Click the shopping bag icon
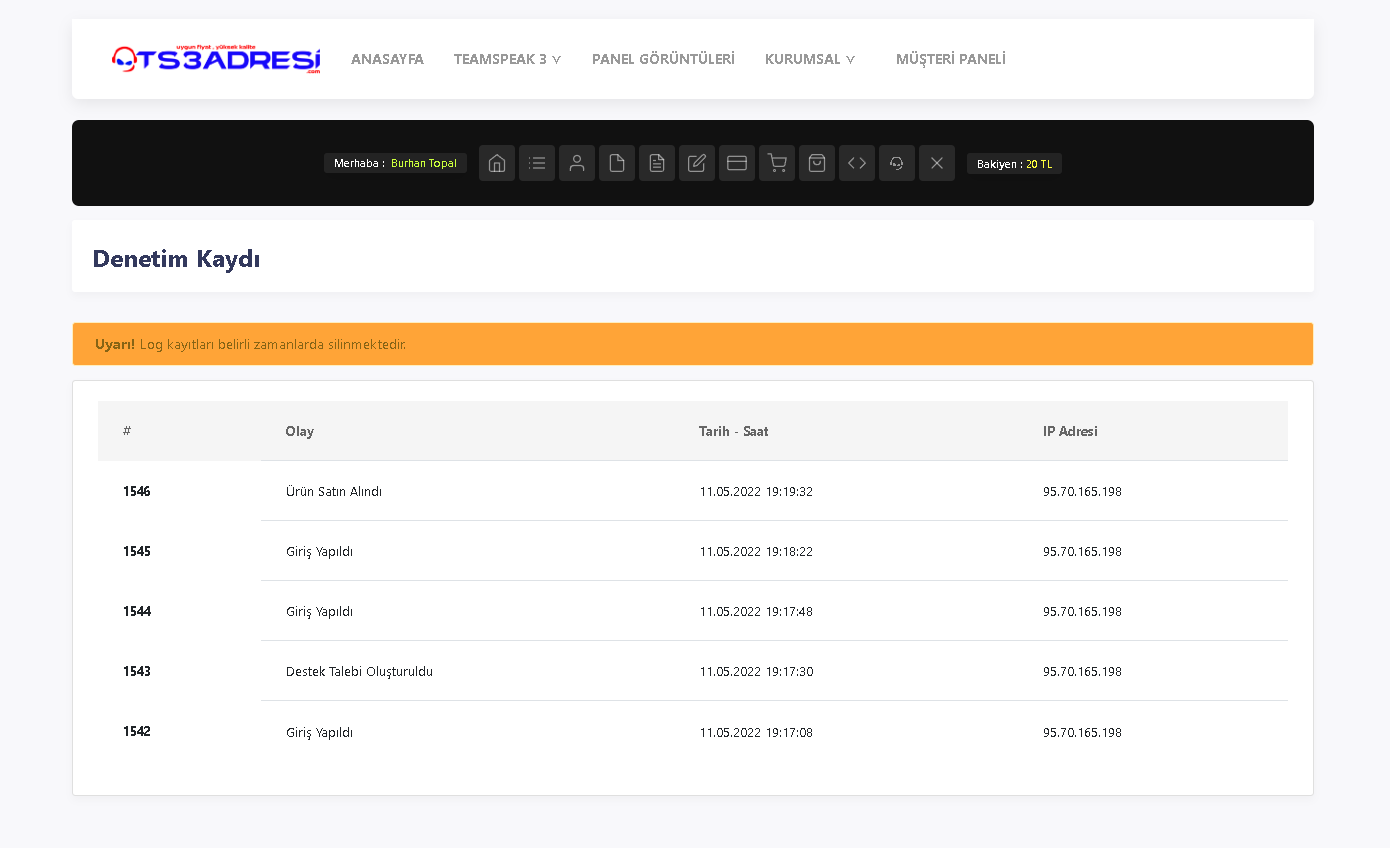1390x848 pixels. [x=817, y=163]
